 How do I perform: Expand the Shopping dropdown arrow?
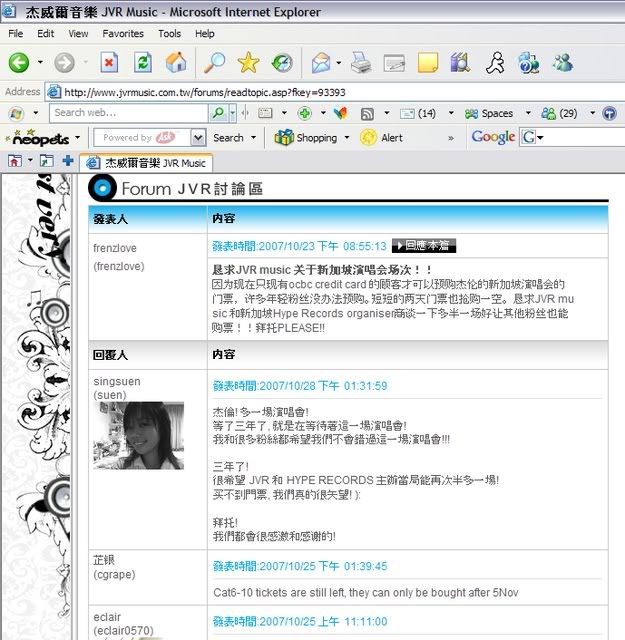coord(347,138)
